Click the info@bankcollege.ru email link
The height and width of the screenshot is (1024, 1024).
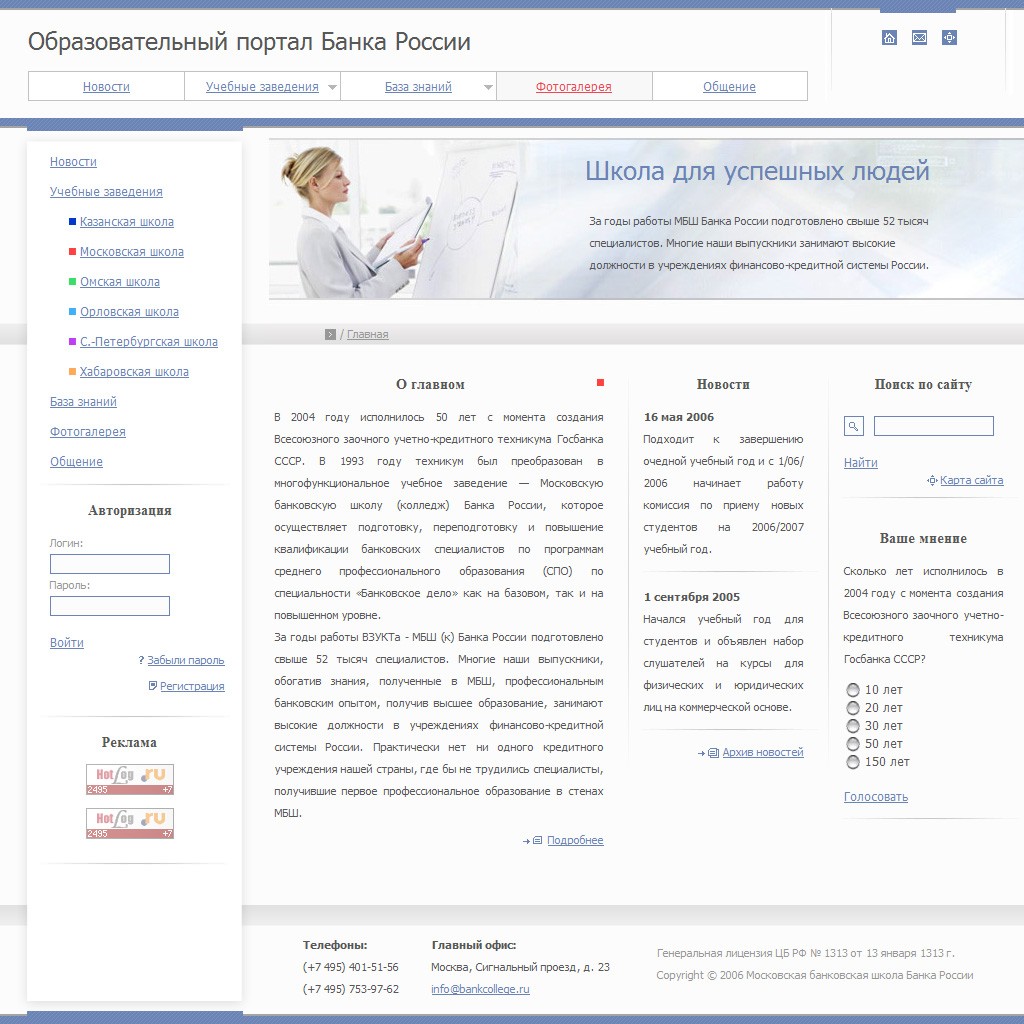pos(480,989)
